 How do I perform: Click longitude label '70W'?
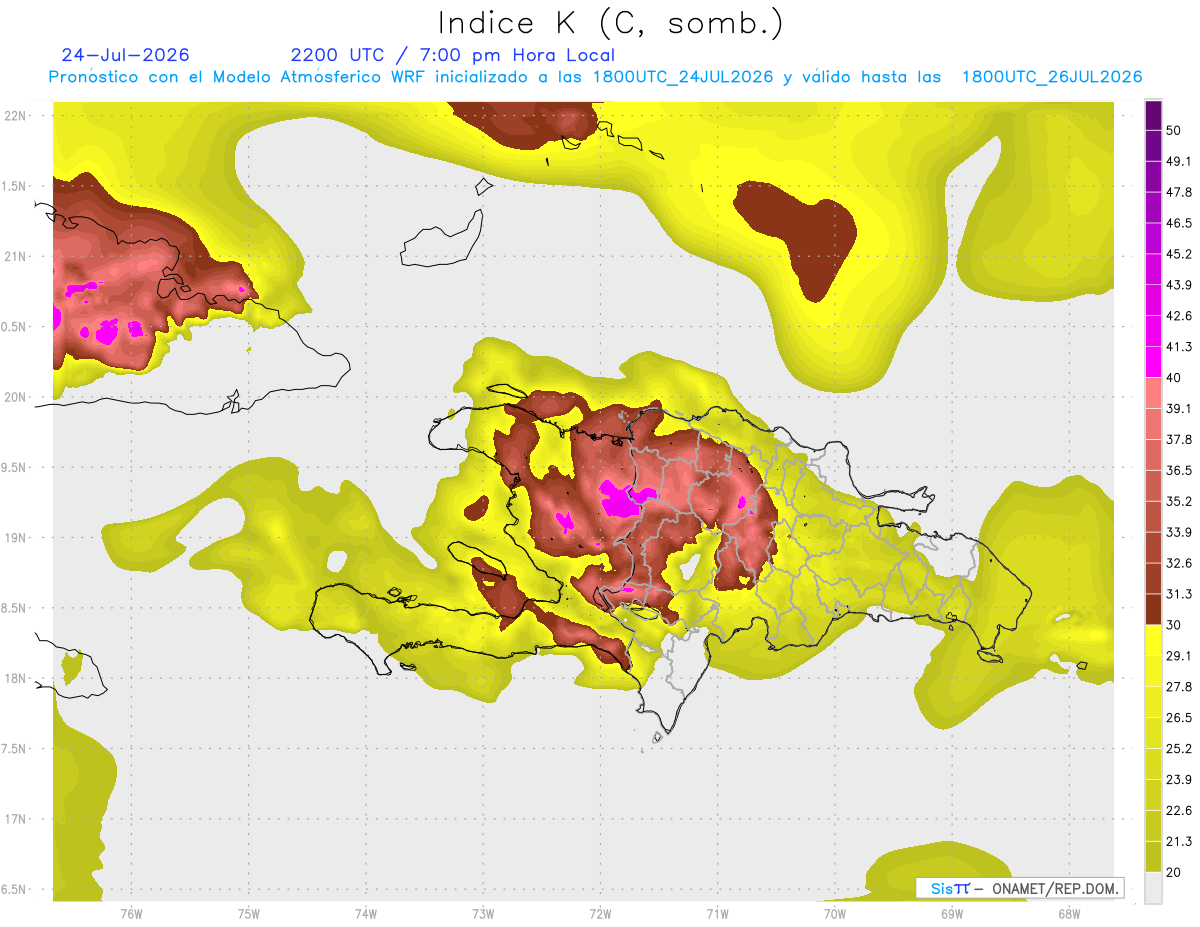coord(835,913)
